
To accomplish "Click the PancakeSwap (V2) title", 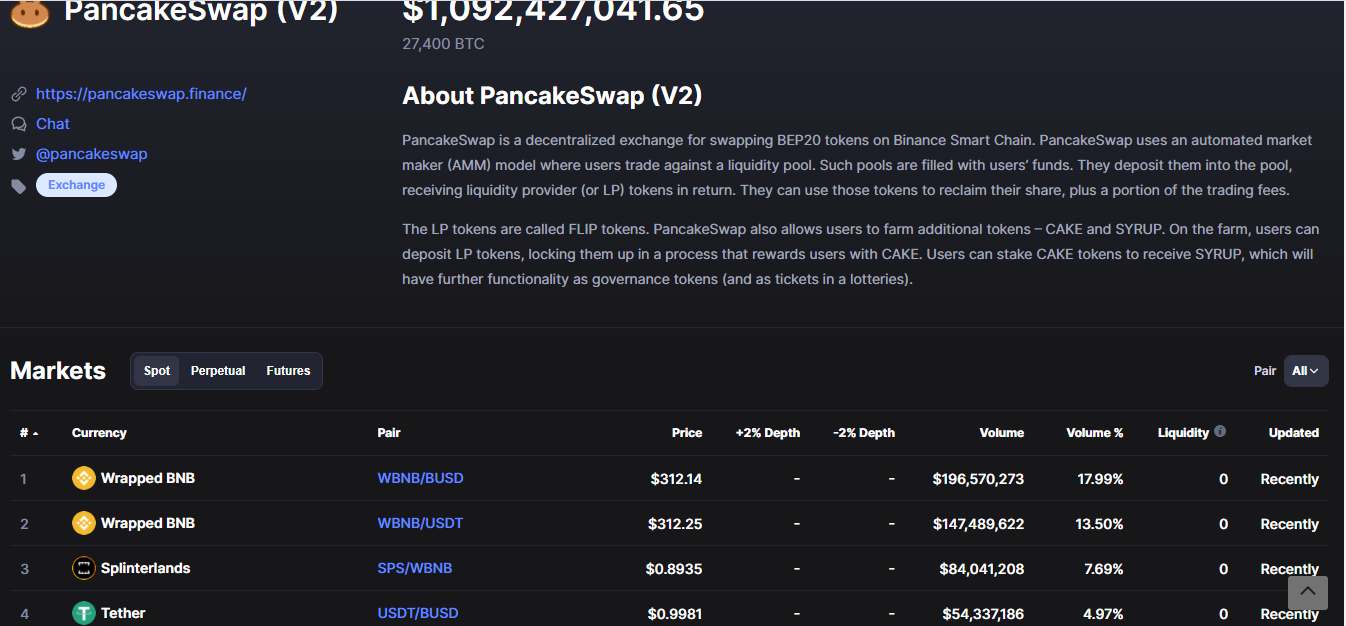I will pyautogui.click(x=201, y=12).
